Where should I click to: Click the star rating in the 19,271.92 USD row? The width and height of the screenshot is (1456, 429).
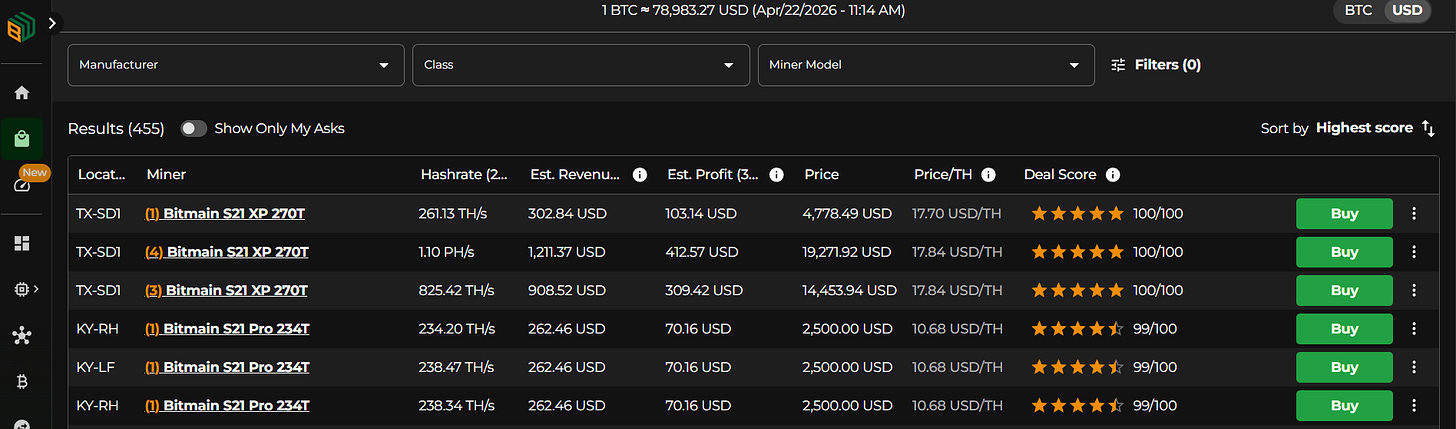click(1078, 252)
